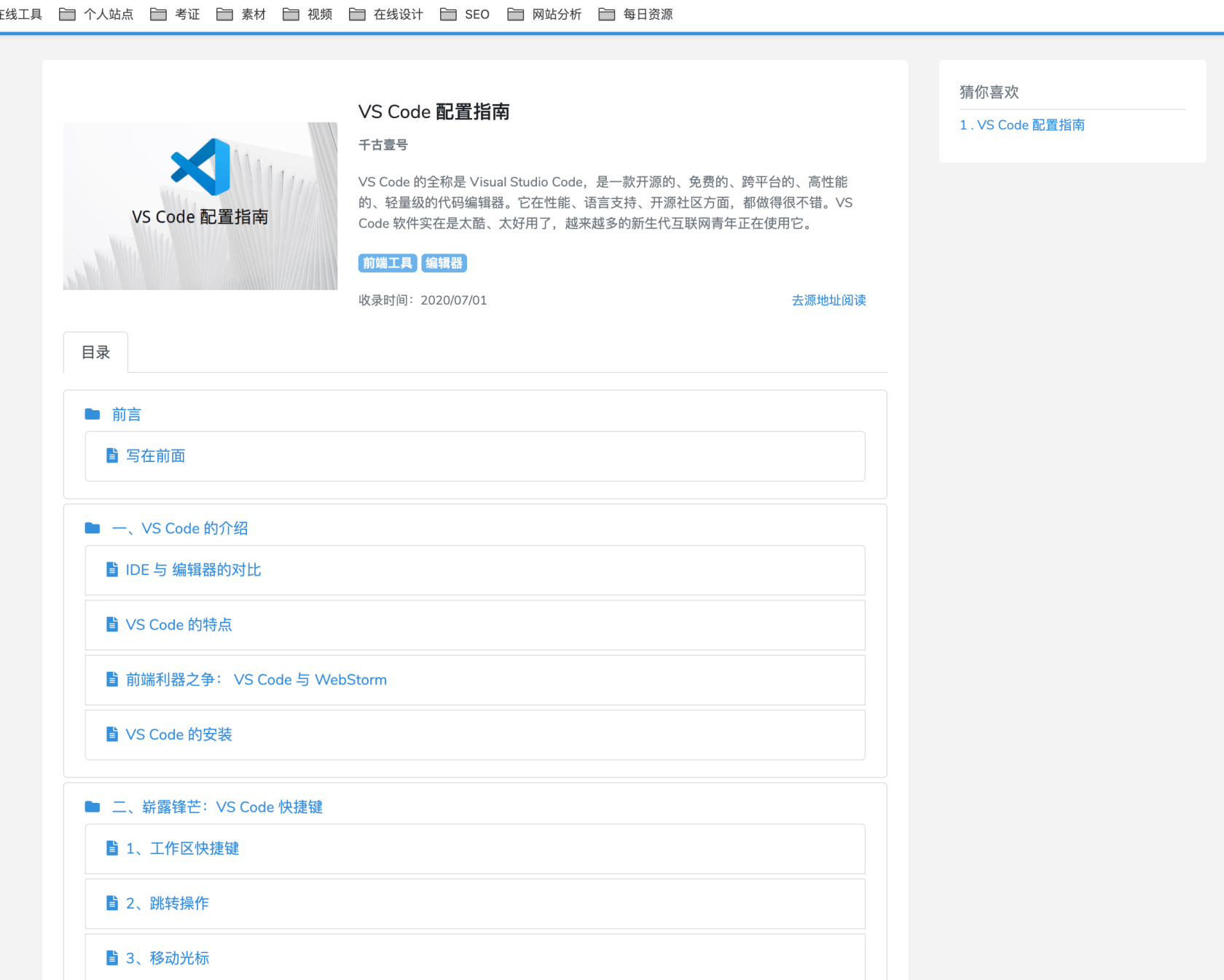Click folder icon beside 一、VS Code 的介绍
1224x980 pixels.
pyautogui.click(x=93, y=528)
